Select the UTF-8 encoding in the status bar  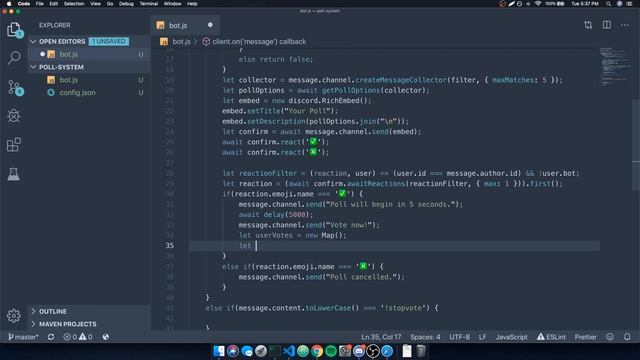[460, 337]
